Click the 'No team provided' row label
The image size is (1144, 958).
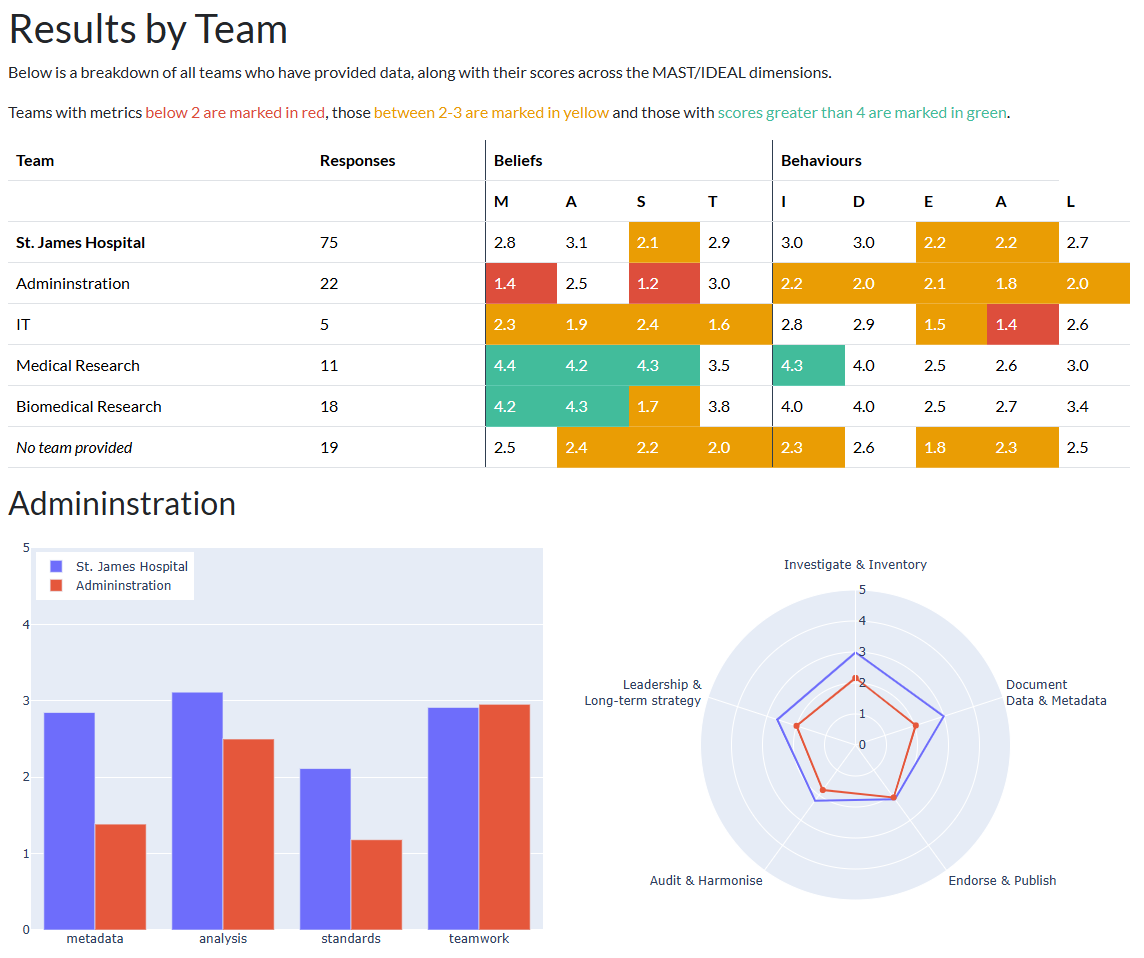(74, 448)
